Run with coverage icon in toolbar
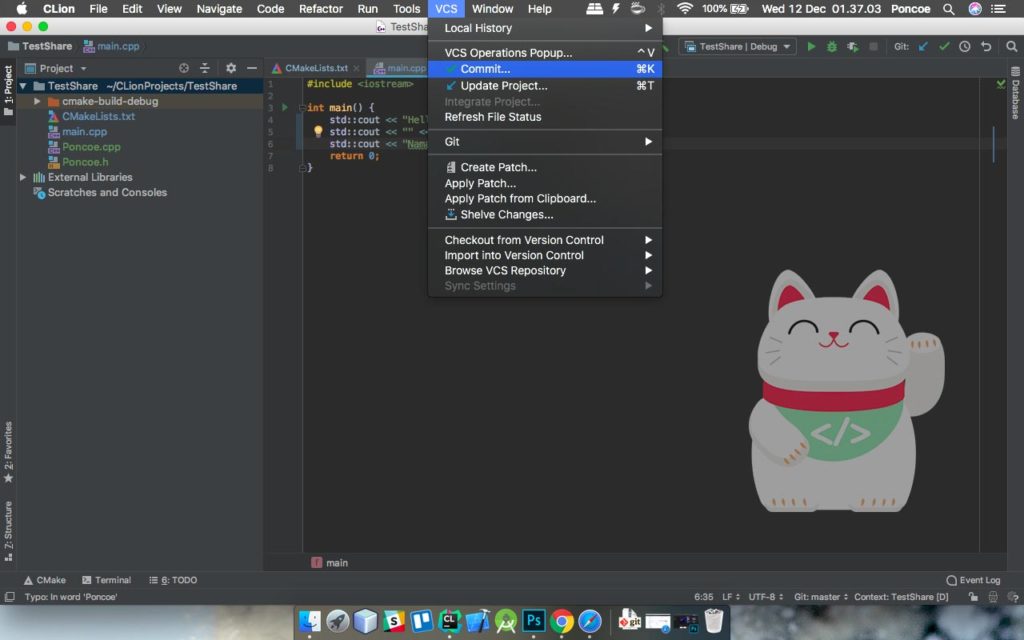Viewport: 1024px width, 640px height. pyautogui.click(x=852, y=46)
